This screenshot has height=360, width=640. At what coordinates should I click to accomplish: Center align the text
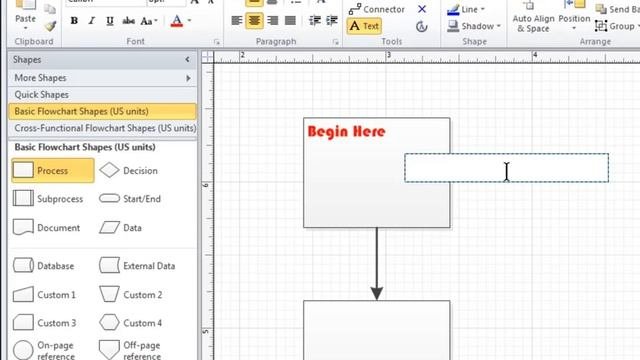click(x=254, y=20)
